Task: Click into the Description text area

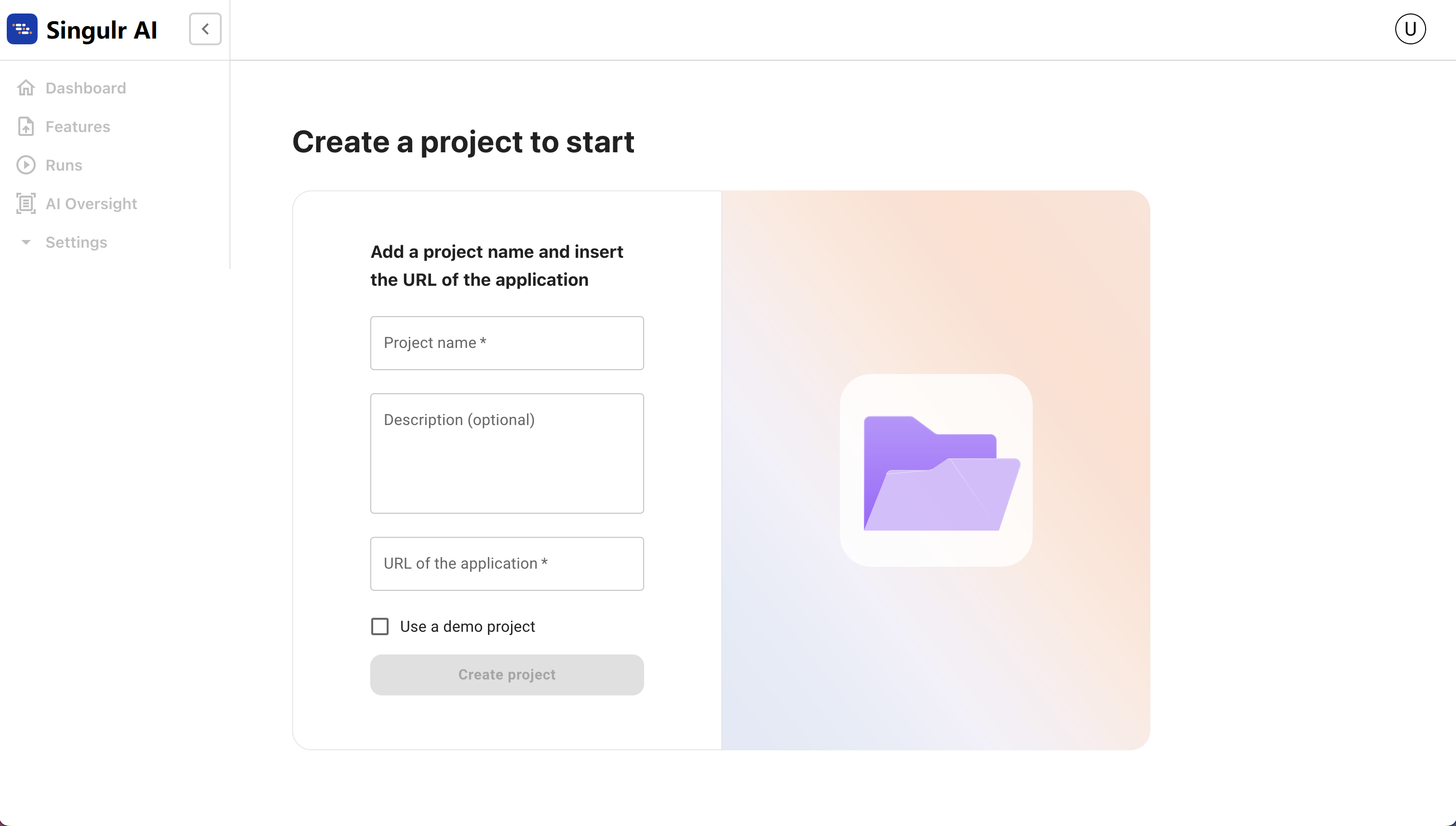Action: click(507, 453)
